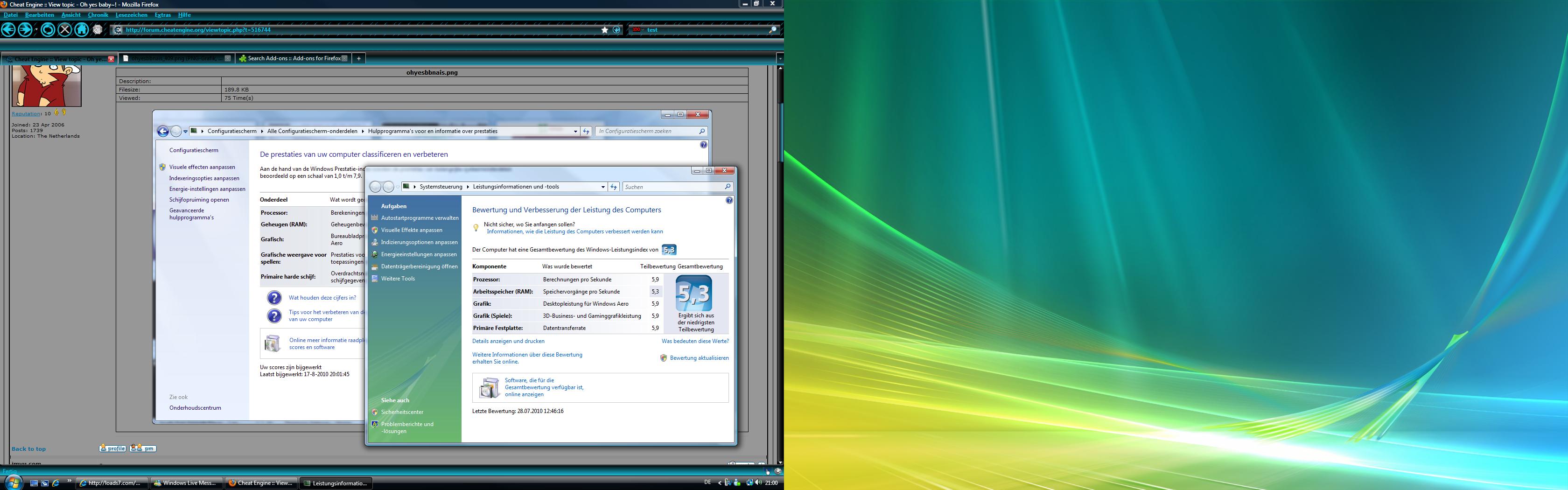
Task: Expand the list all tabs arrow
Action: pos(780,58)
